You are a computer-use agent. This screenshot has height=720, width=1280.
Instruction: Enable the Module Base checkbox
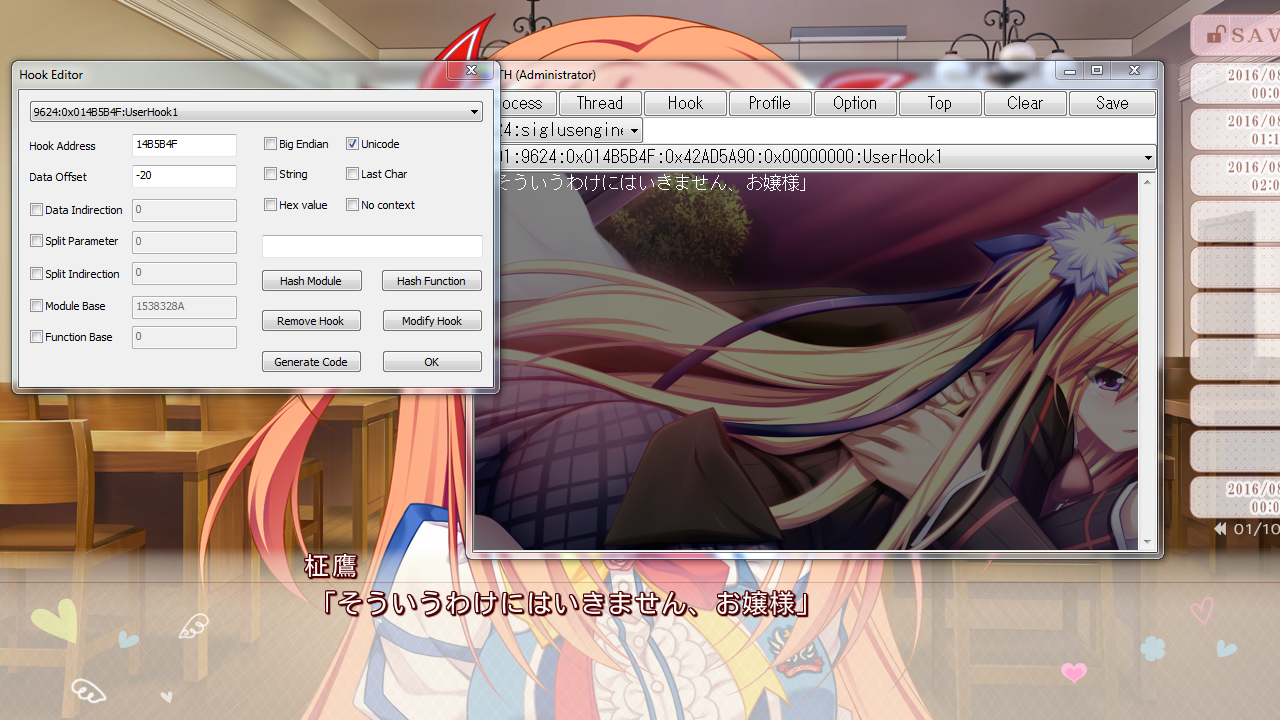(x=37, y=306)
